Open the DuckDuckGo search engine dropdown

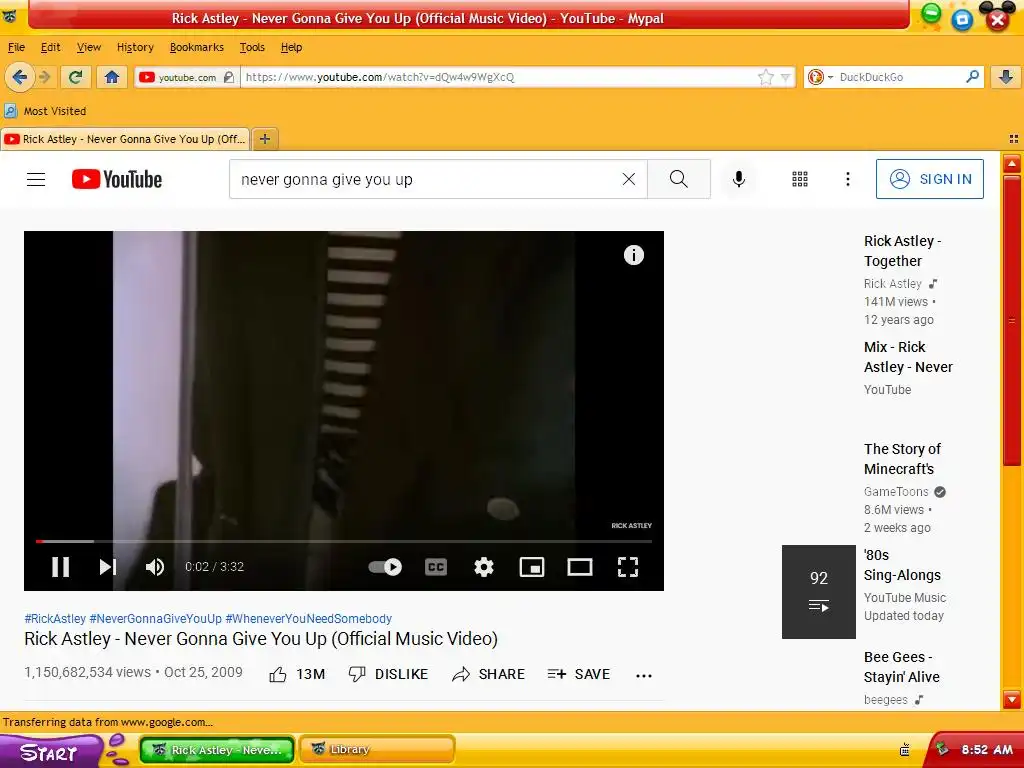tap(821, 77)
